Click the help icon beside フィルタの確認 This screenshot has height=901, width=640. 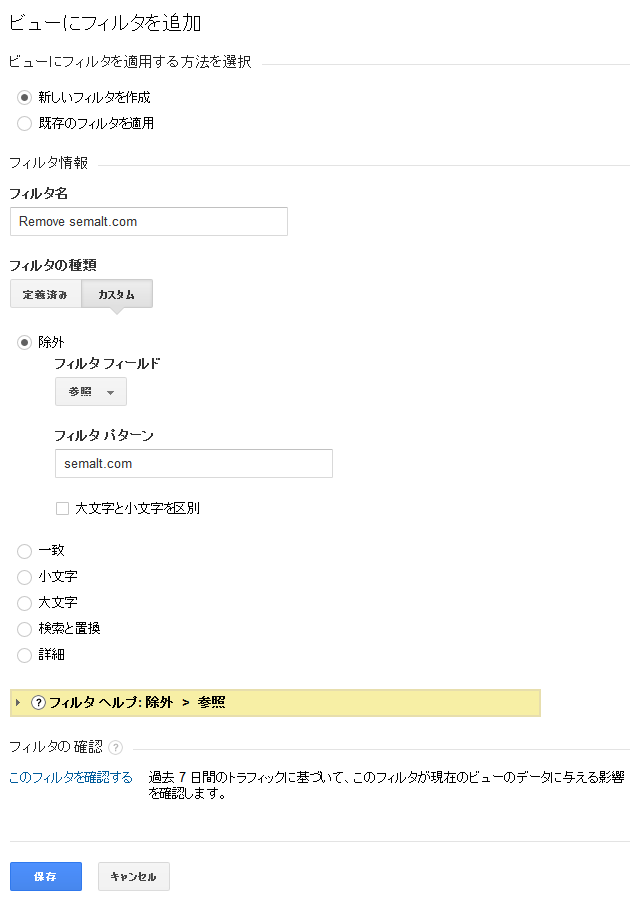[116, 748]
